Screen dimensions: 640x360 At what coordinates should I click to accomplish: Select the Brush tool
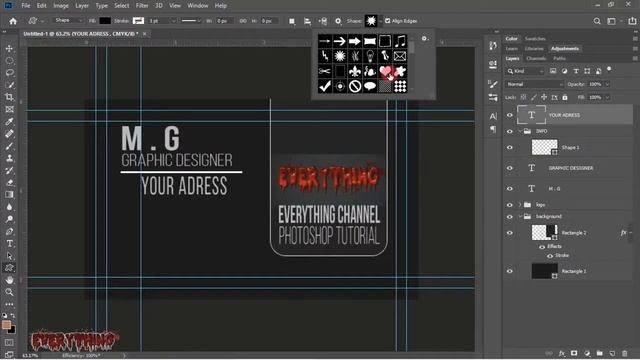pyautogui.click(x=9, y=146)
